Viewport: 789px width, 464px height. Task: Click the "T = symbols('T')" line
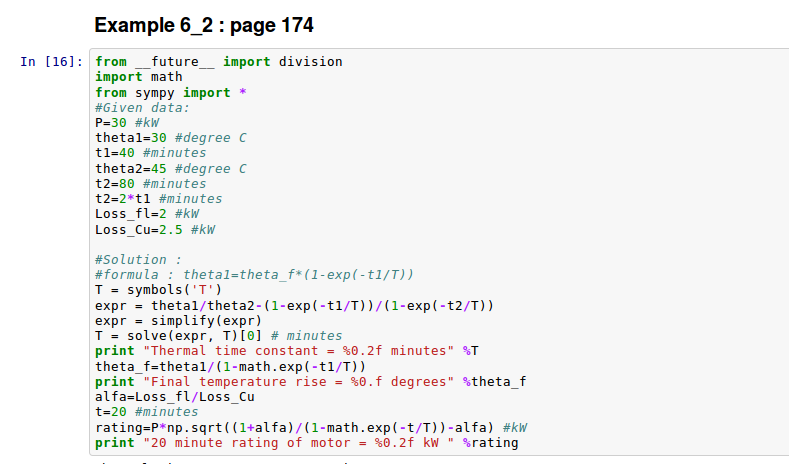point(157,290)
